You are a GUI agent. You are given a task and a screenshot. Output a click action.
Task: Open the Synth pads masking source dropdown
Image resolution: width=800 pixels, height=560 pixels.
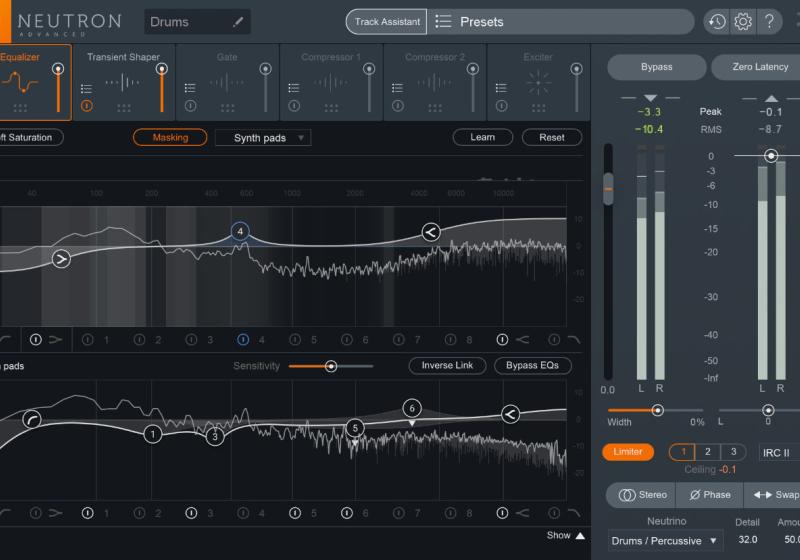(x=263, y=138)
